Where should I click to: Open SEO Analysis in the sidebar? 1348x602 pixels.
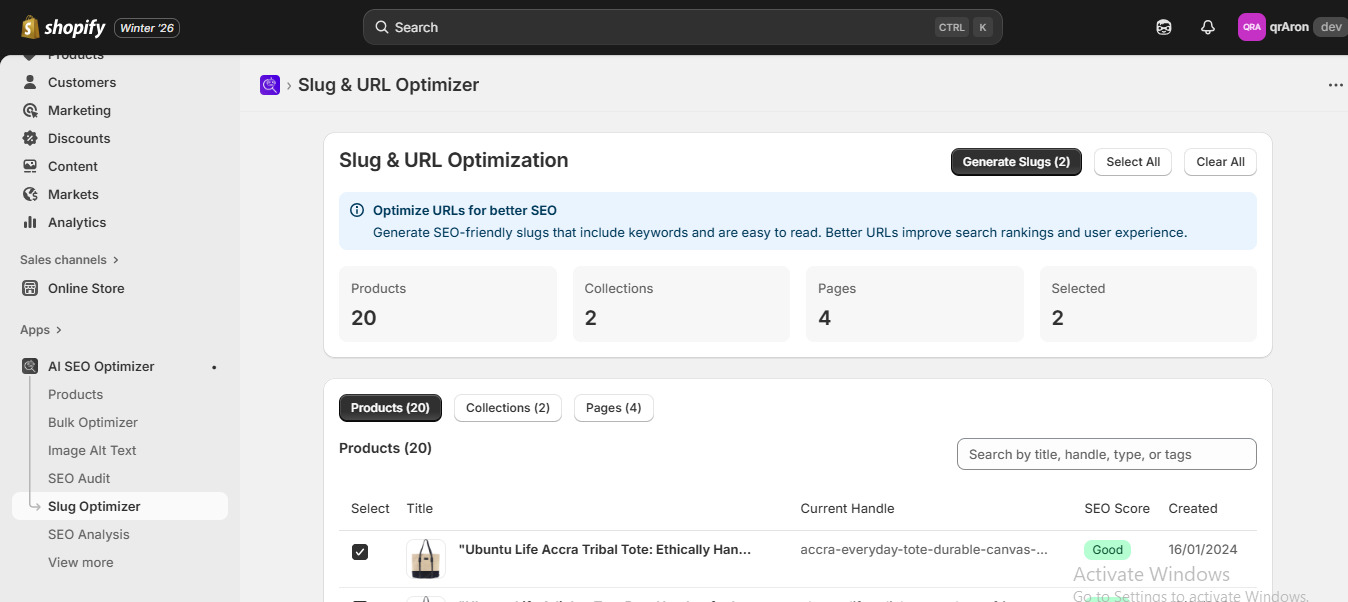[x=89, y=534]
